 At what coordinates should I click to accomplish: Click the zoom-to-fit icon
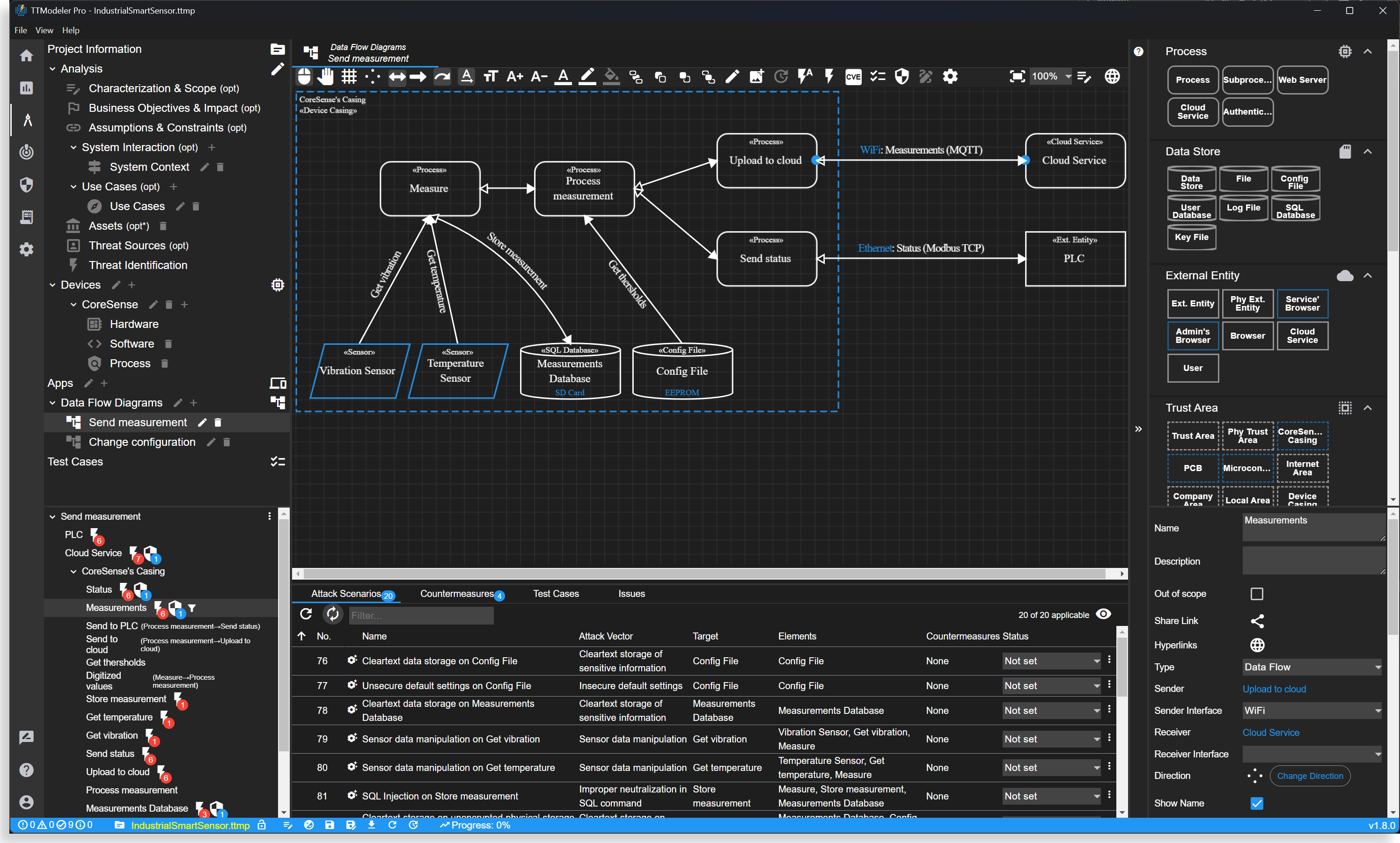click(1017, 76)
